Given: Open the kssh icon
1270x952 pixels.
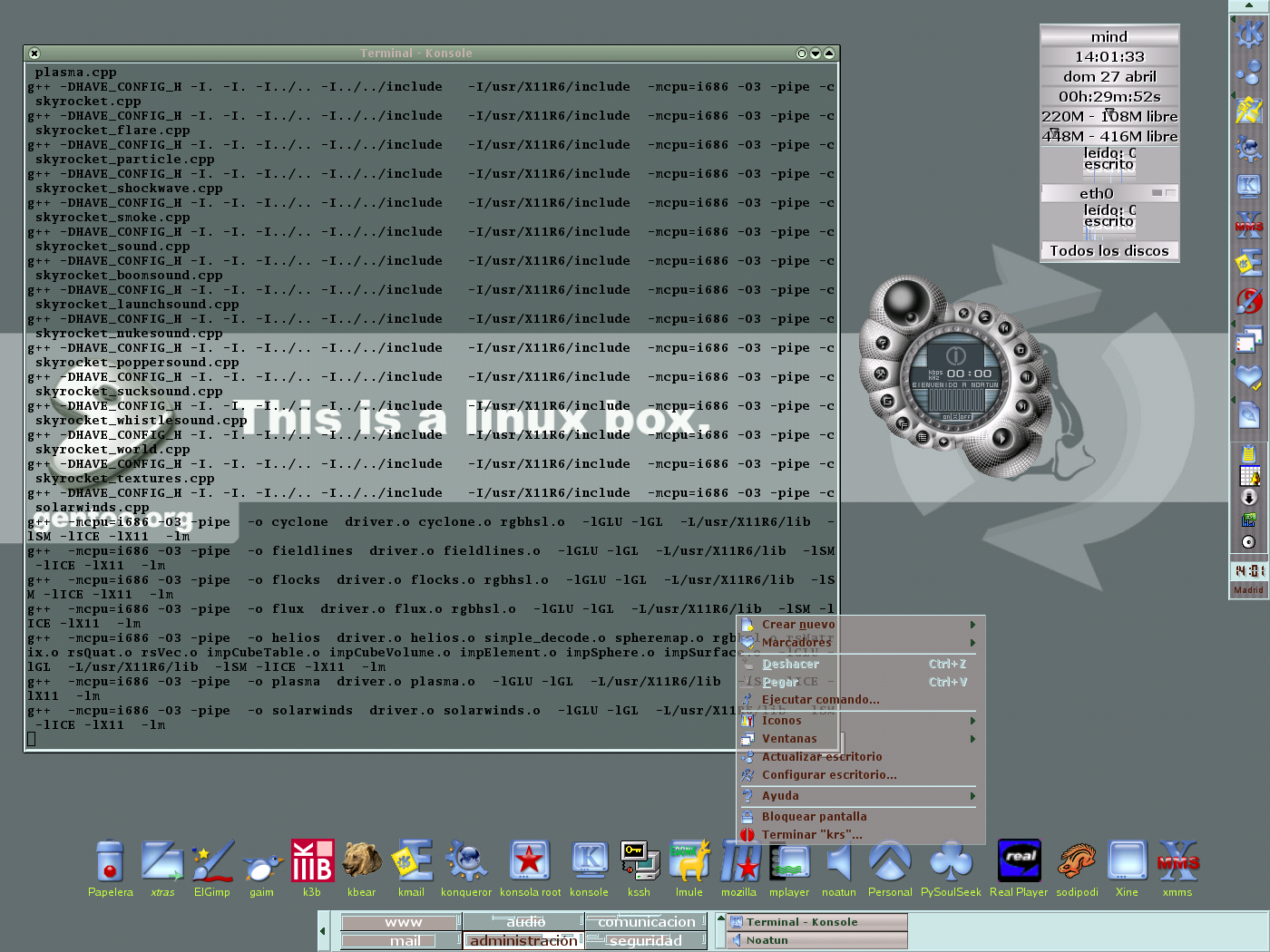Looking at the screenshot, I should pos(640,868).
